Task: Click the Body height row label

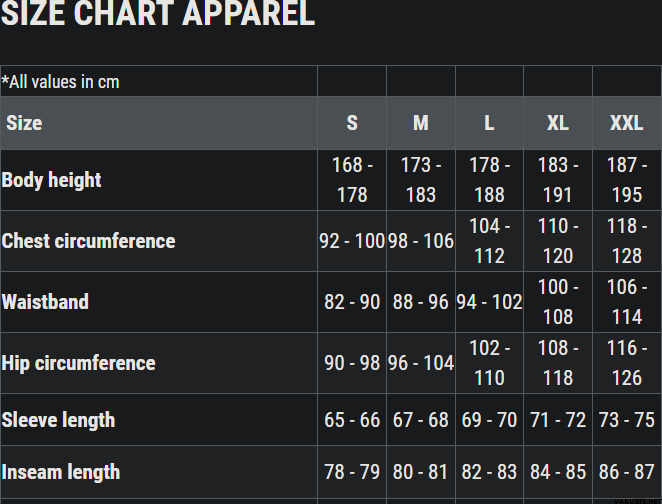Action: pyautogui.click(x=52, y=180)
